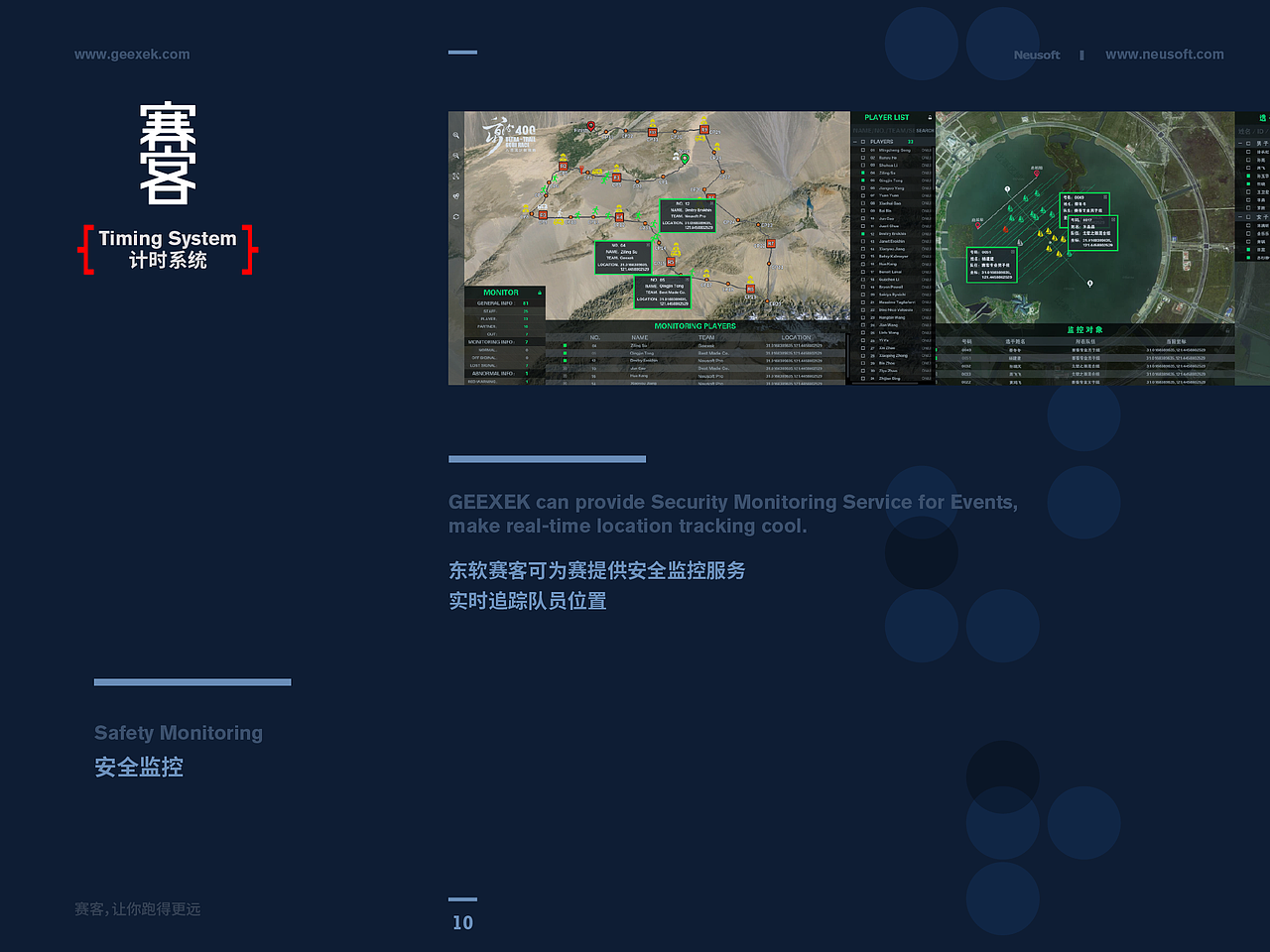Click the Neusoft label in the header
The width and height of the screenshot is (1270, 952).
tap(1037, 55)
